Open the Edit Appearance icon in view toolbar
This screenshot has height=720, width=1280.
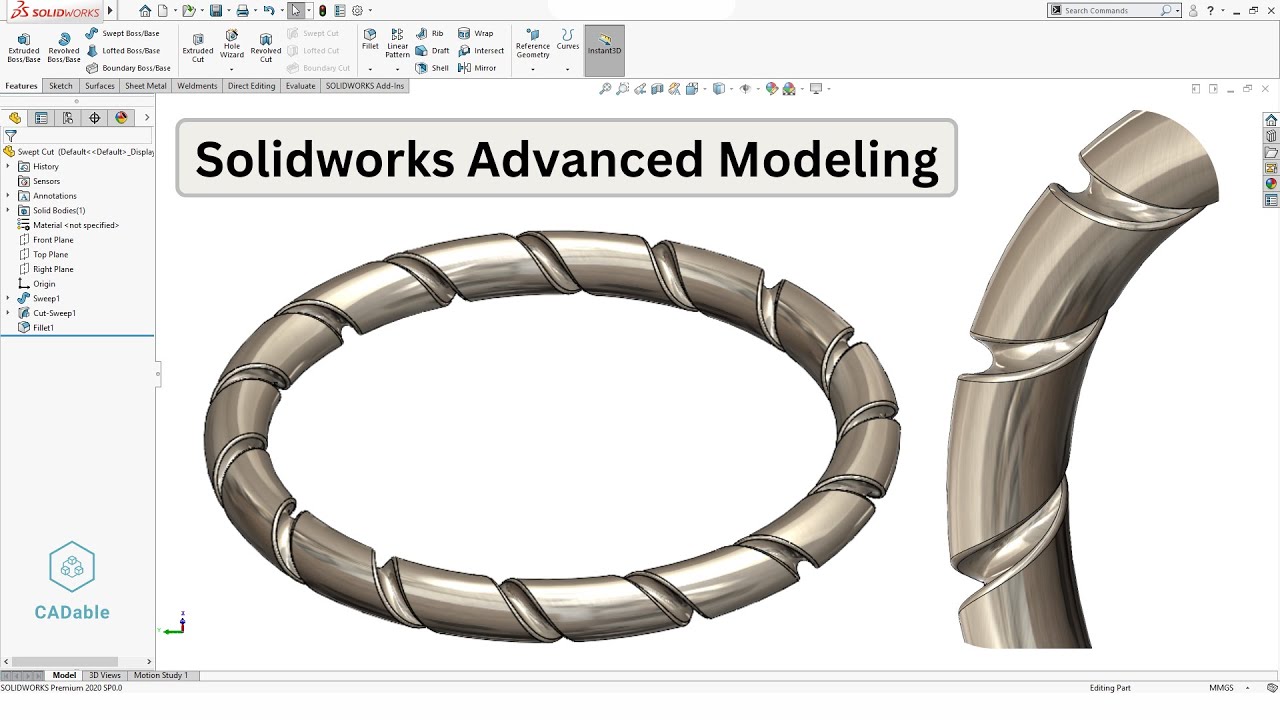(771, 89)
